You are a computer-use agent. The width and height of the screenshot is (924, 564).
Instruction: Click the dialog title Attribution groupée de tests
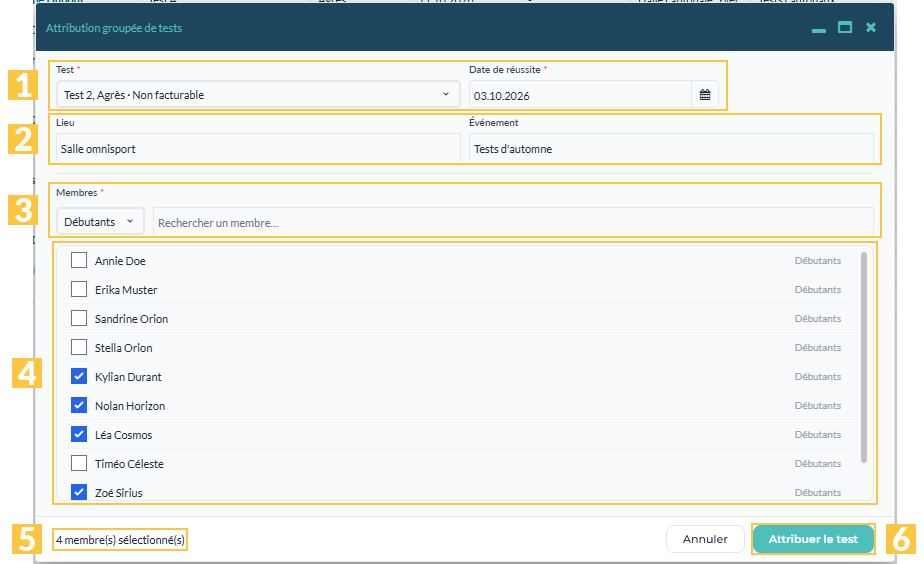point(114,28)
